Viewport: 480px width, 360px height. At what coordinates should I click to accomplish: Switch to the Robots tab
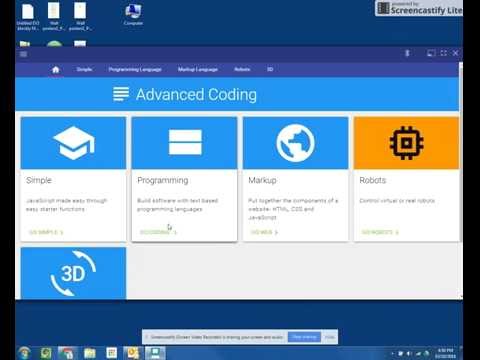pyautogui.click(x=242, y=69)
